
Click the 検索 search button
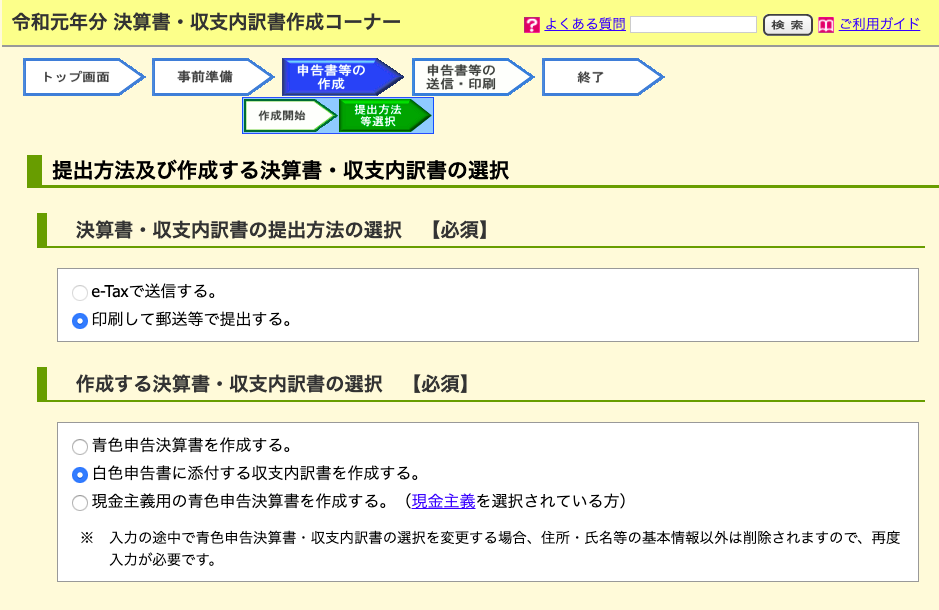point(787,25)
